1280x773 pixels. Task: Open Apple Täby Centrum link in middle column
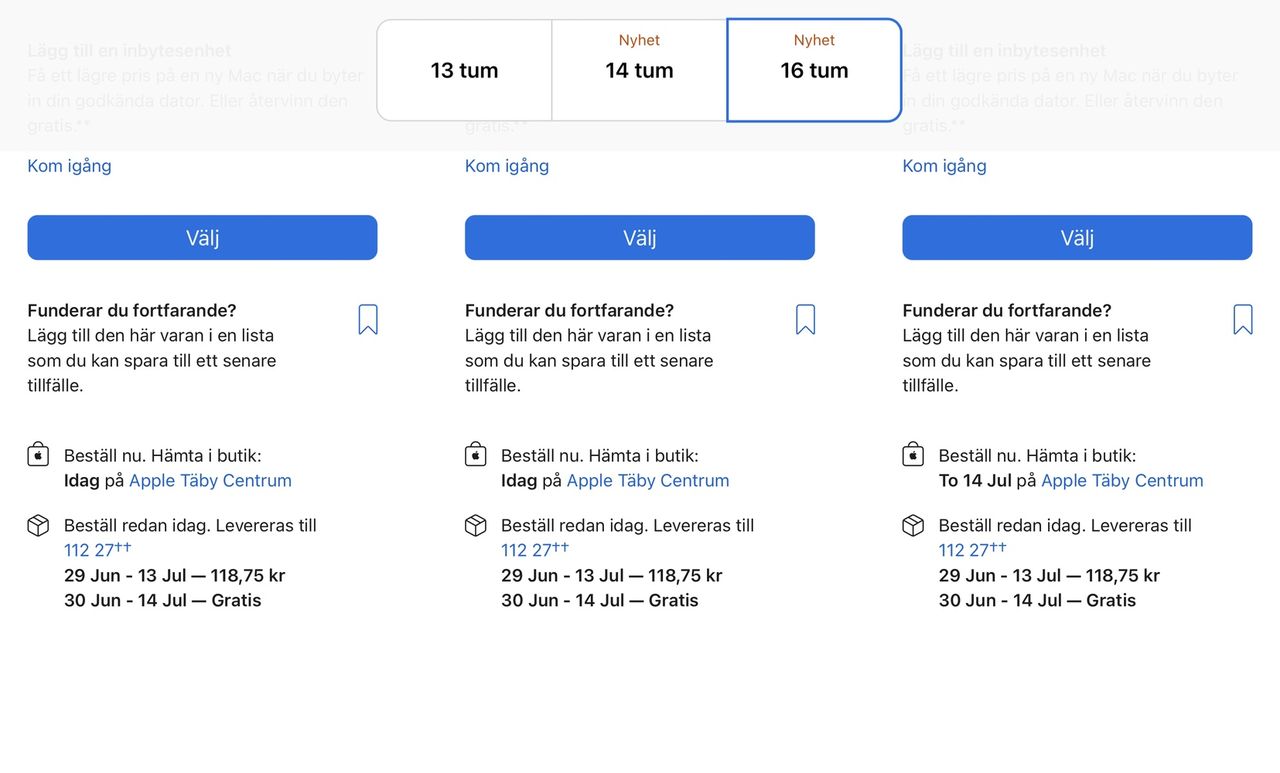coord(648,481)
